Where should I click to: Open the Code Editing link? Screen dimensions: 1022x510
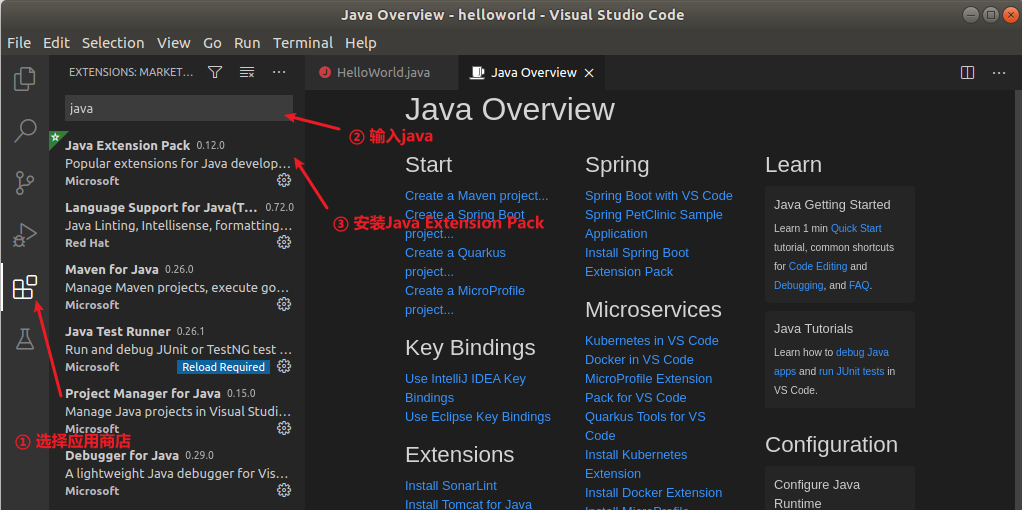[818, 266]
